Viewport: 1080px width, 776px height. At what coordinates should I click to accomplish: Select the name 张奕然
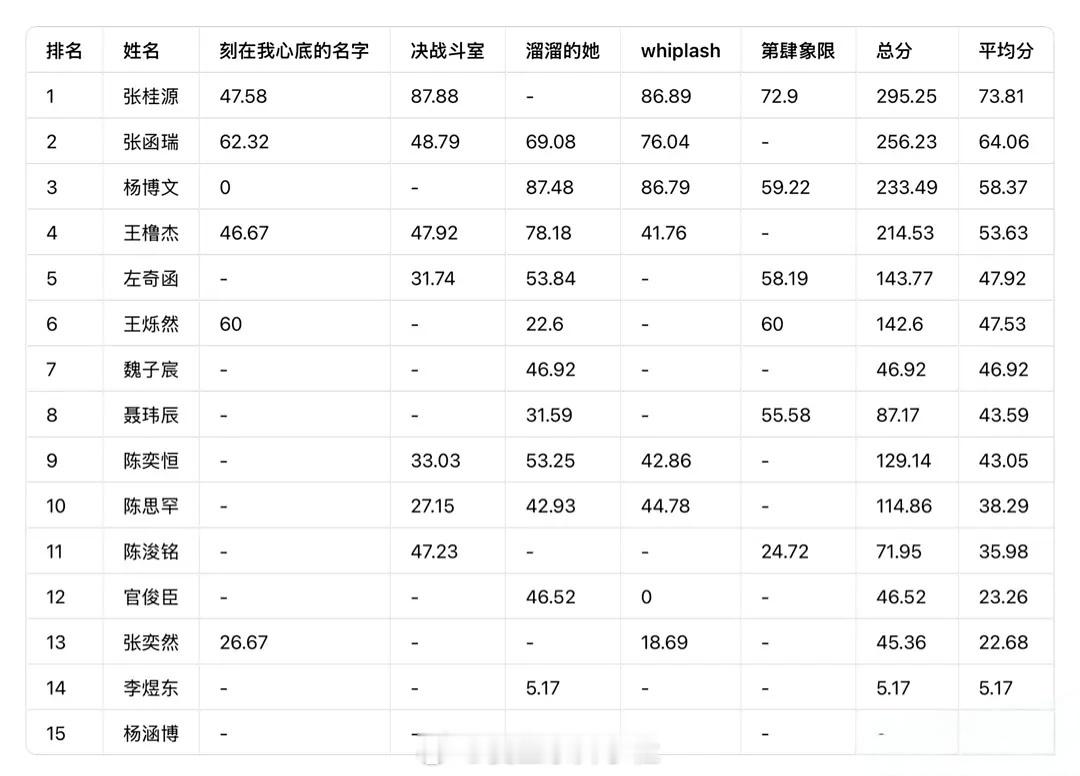[151, 642]
